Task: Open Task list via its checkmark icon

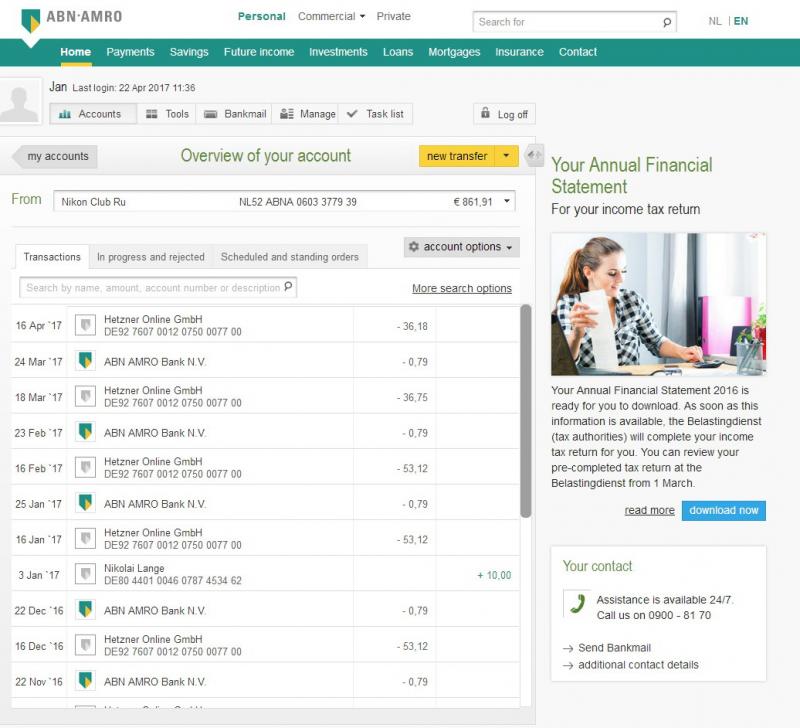Action: tap(352, 114)
